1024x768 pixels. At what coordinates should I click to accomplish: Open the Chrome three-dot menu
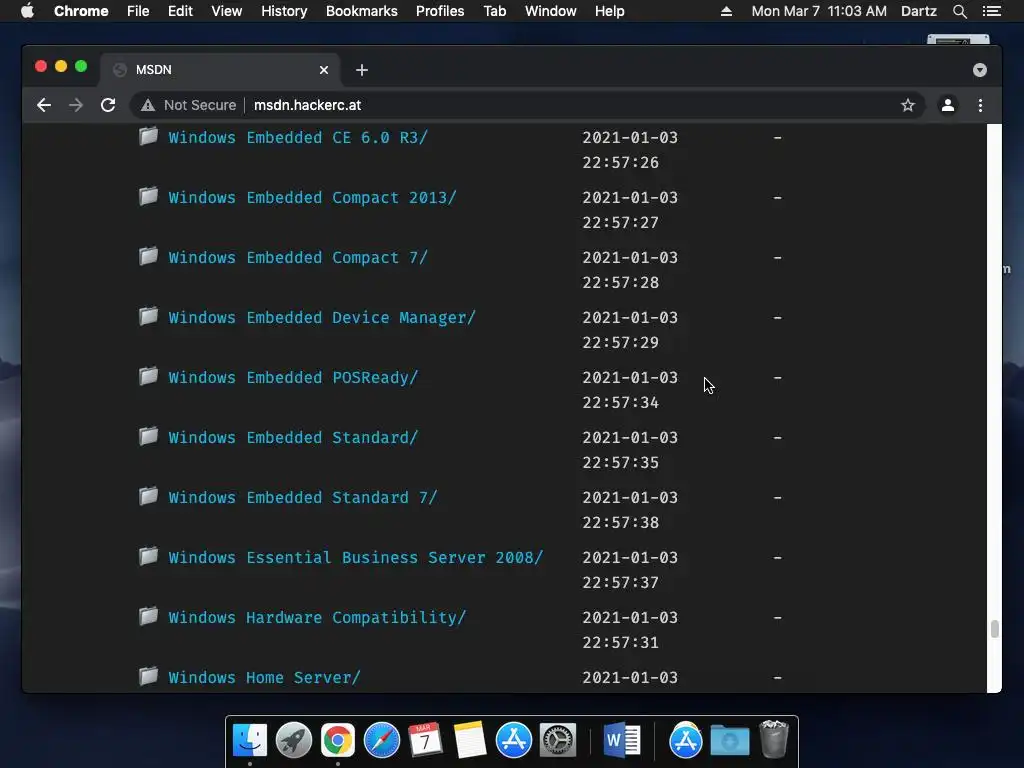point(980,105)
